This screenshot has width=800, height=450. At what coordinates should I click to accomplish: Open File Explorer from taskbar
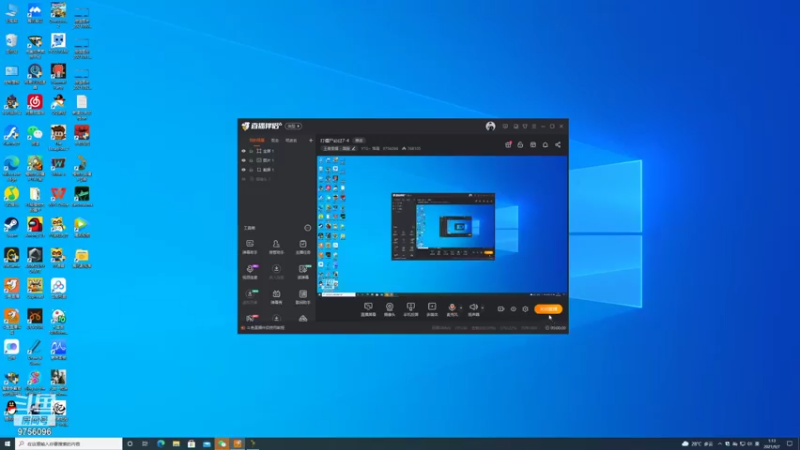pyautogui.click(x=176, y=444)
